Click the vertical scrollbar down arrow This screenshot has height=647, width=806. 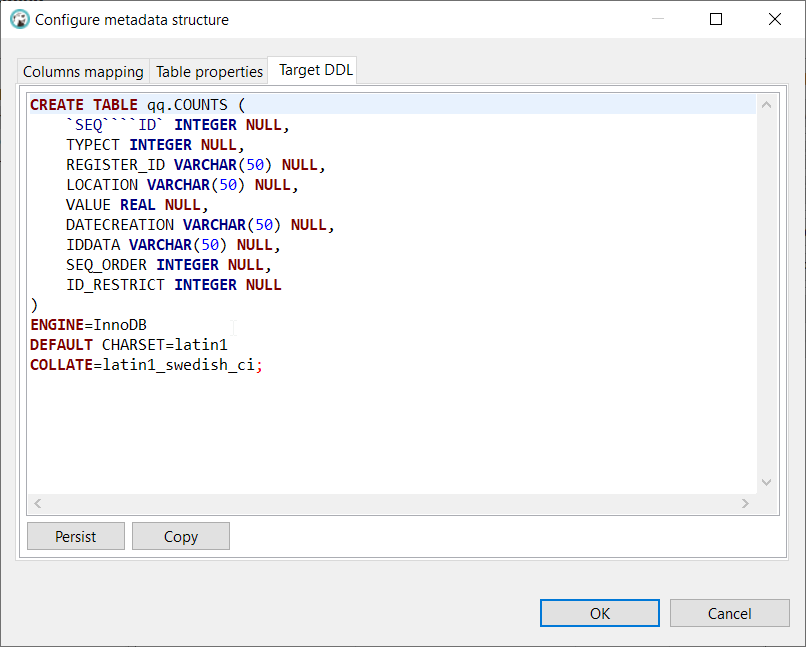click(766, 481)
